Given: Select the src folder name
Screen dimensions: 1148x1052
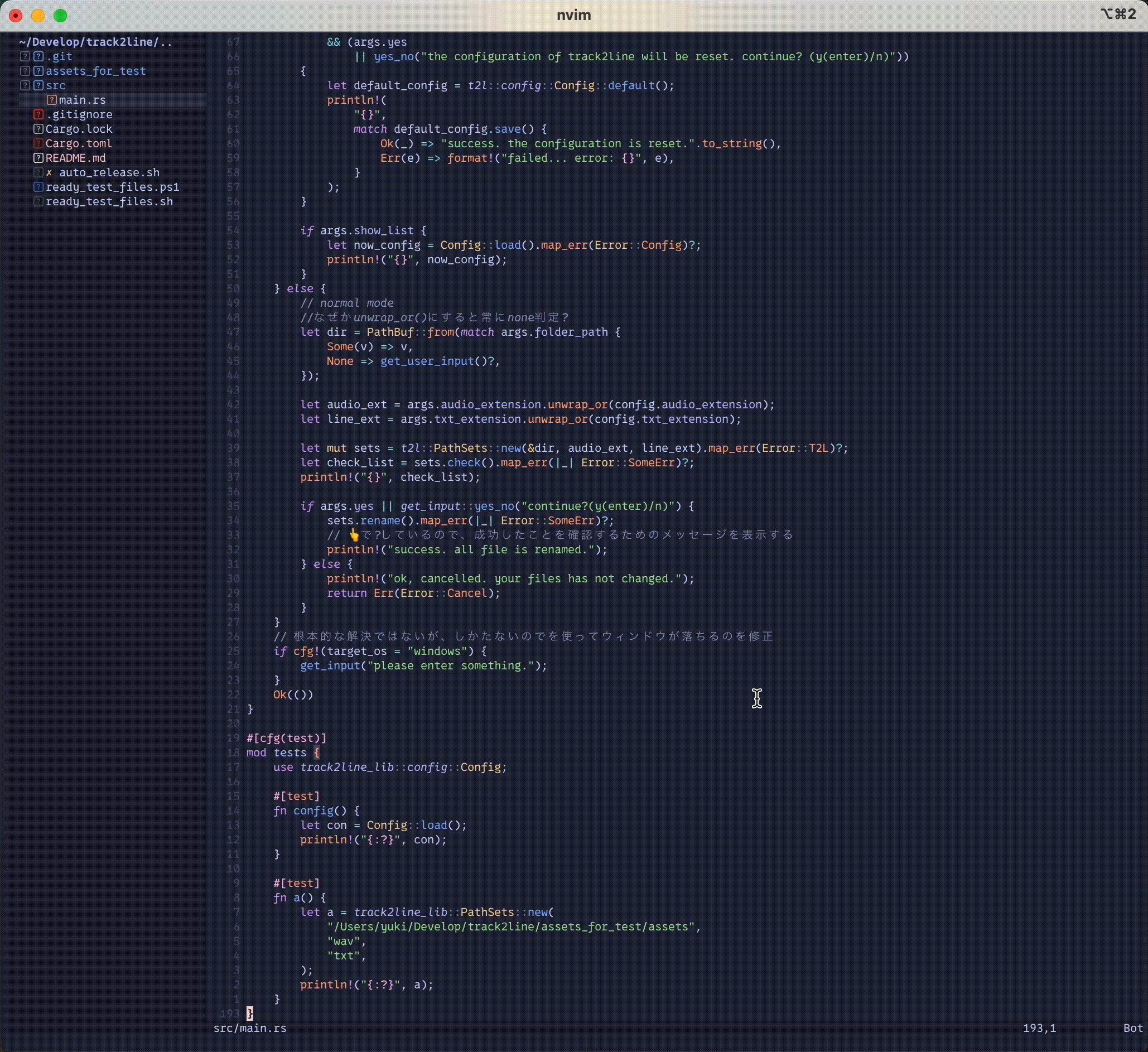Looking at the screenshot, I should tap(55, 85).
